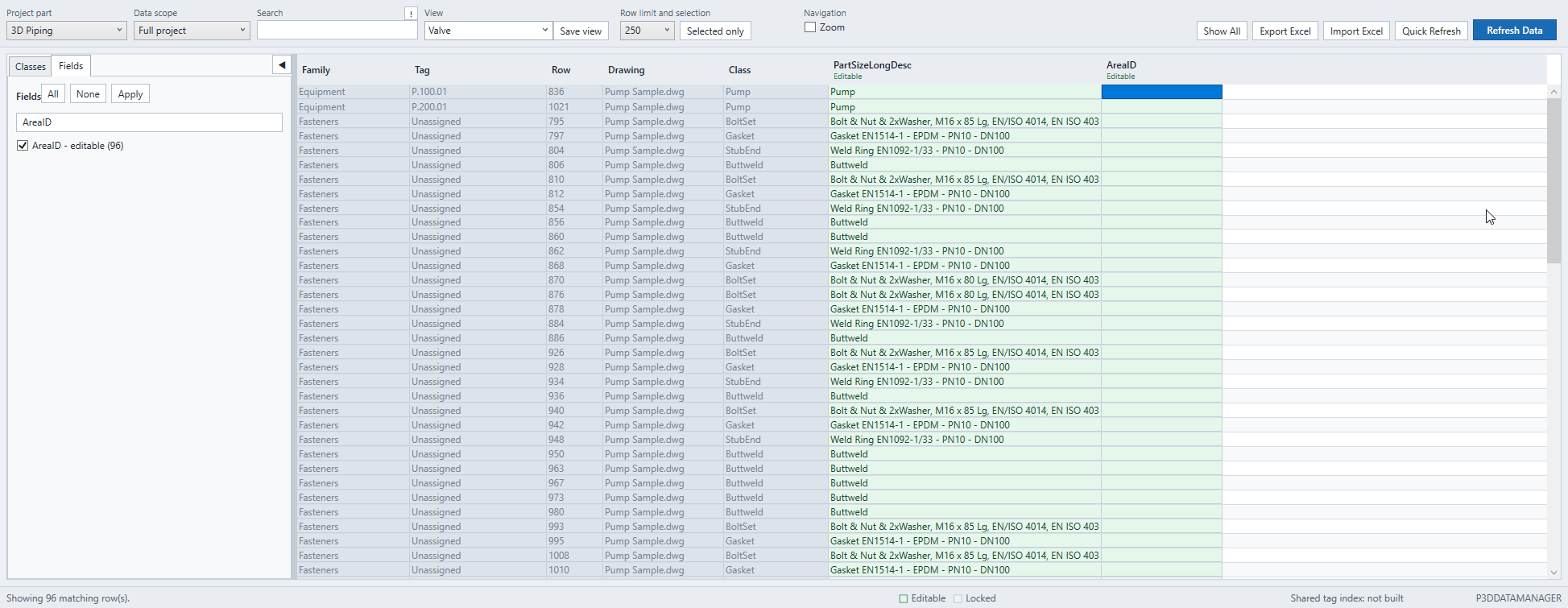This screenshot has height=608, width=1568.
Task: Click the None fields button
Action: (88, 94)
